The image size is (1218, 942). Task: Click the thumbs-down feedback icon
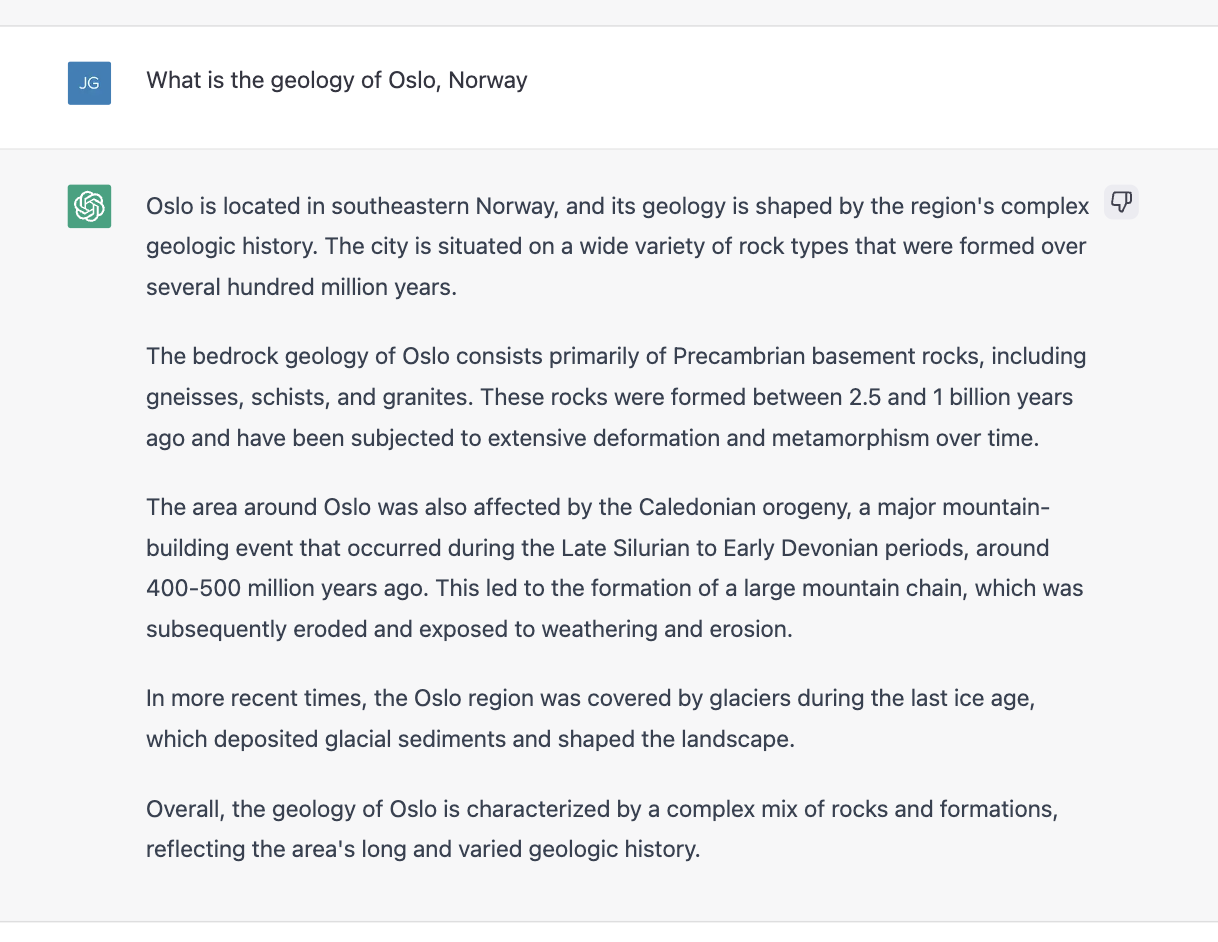(1121, 202)
